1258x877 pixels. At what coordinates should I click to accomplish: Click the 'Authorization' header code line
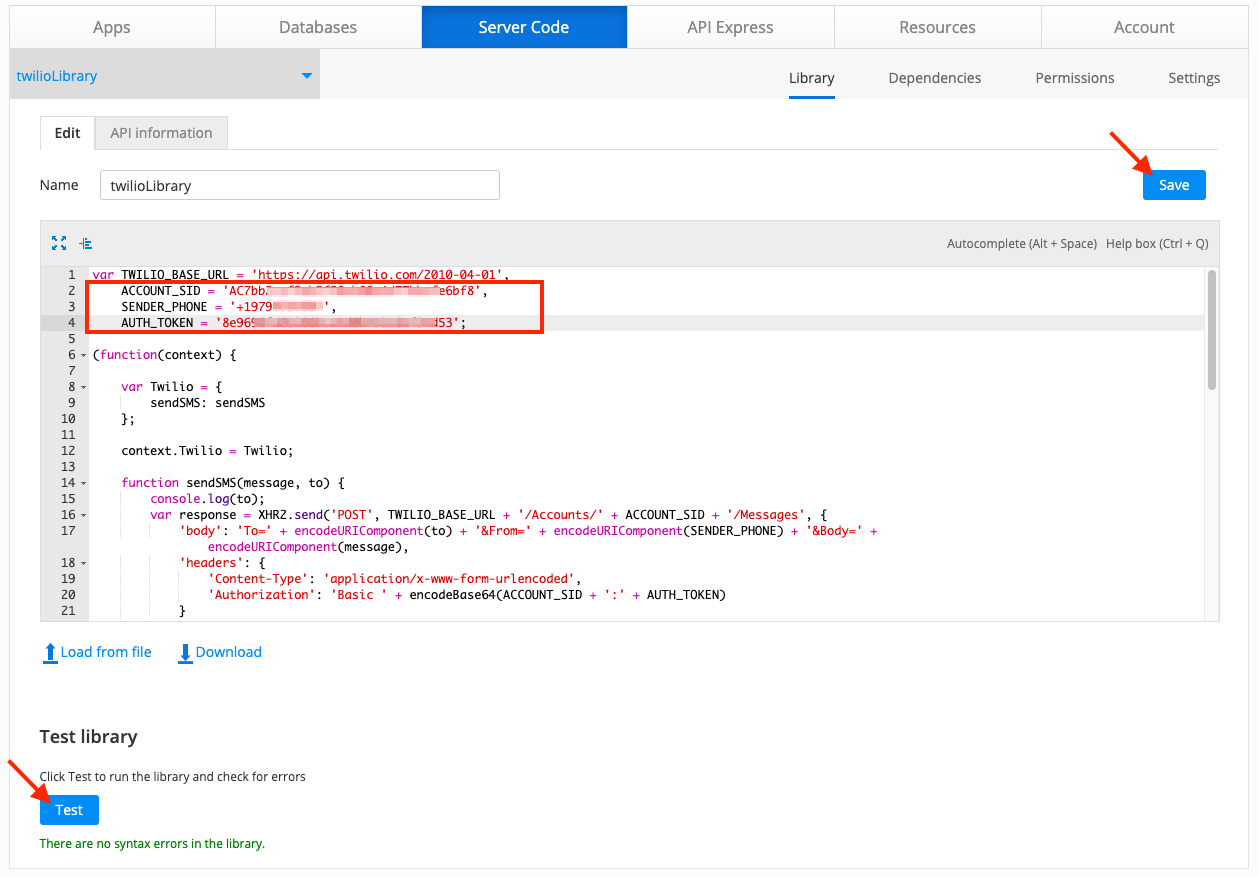coord(467,595)
